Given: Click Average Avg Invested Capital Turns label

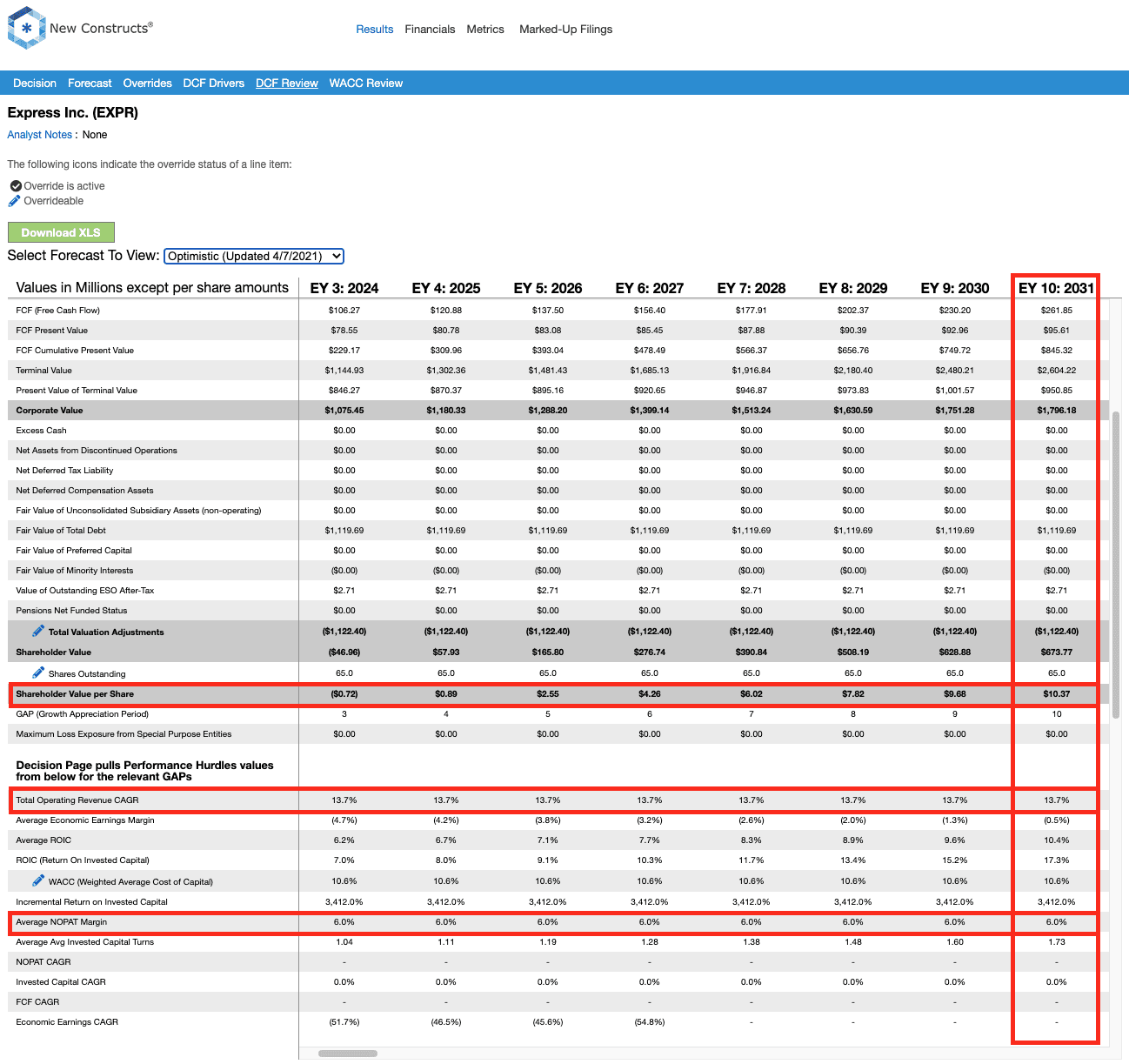Looking at the screenshot, I should (85, 942).
